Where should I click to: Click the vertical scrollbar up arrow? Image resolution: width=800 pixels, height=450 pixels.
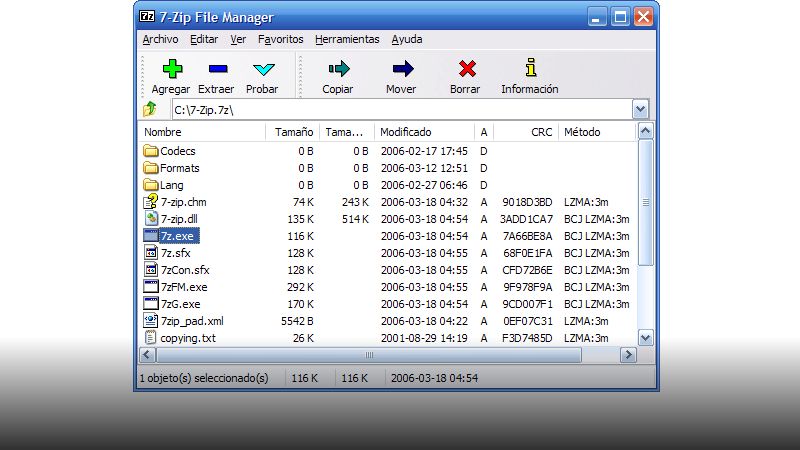click(x=645, y=131)
